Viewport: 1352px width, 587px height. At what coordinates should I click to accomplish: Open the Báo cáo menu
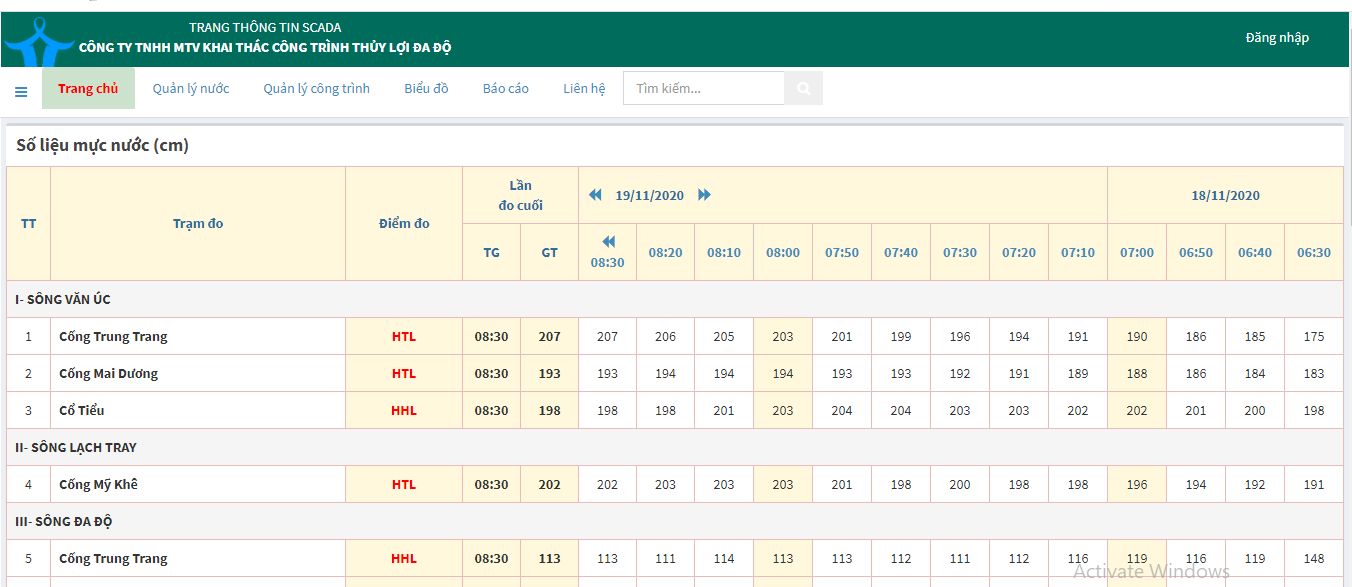pyautogui.click(x=505, y=89)
